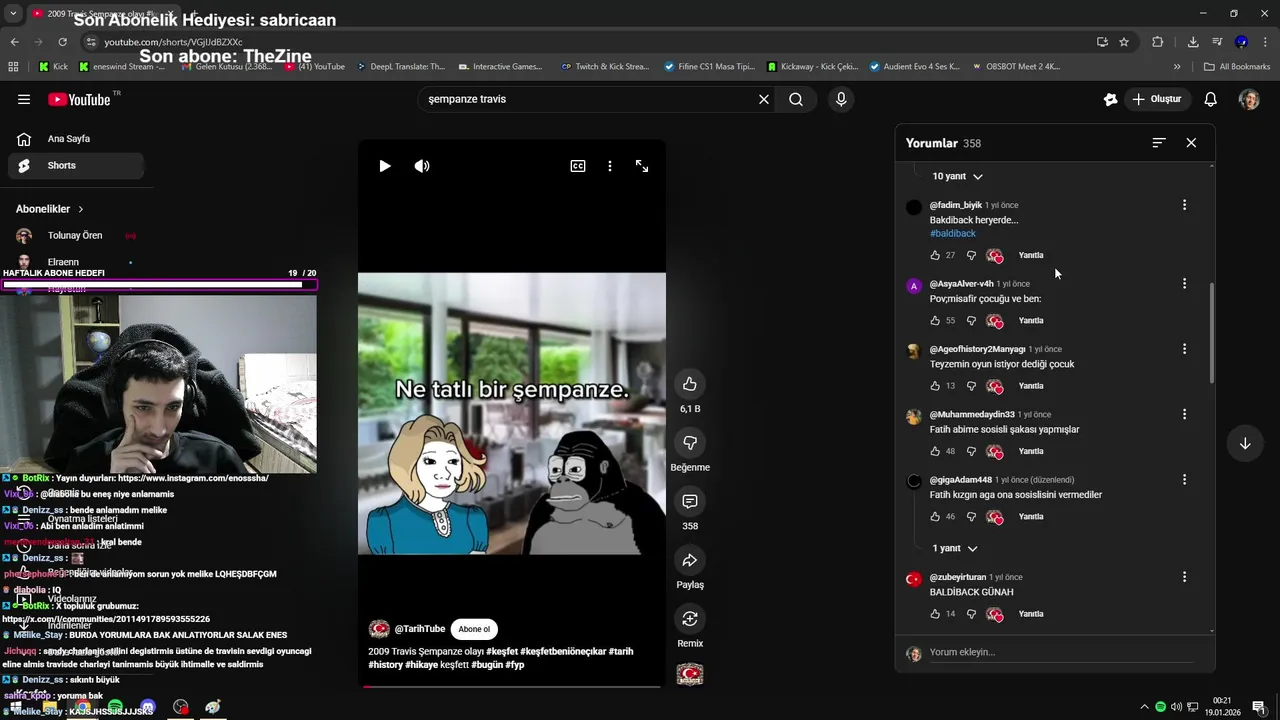This screenshot has height=720, width=1280.
Task: Click the search magnifier button
Action: (x=796, y=99)
